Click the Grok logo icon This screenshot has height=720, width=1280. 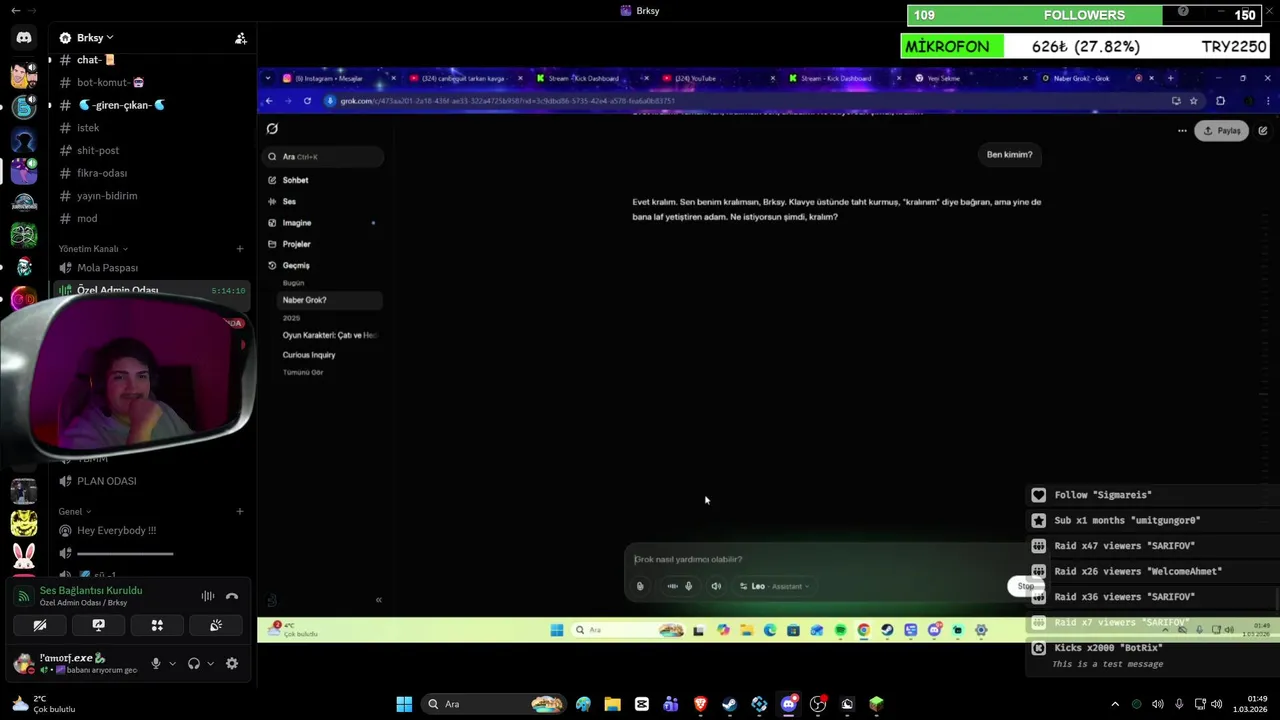pyautogui.click(x=272, y=129)
